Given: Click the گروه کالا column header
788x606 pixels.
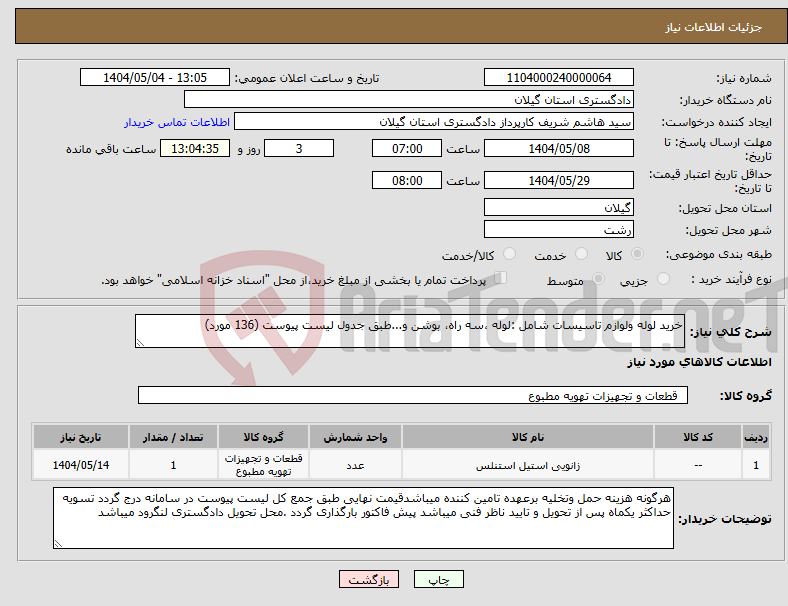Looking at the screenshot, I should tap(263, 437).
